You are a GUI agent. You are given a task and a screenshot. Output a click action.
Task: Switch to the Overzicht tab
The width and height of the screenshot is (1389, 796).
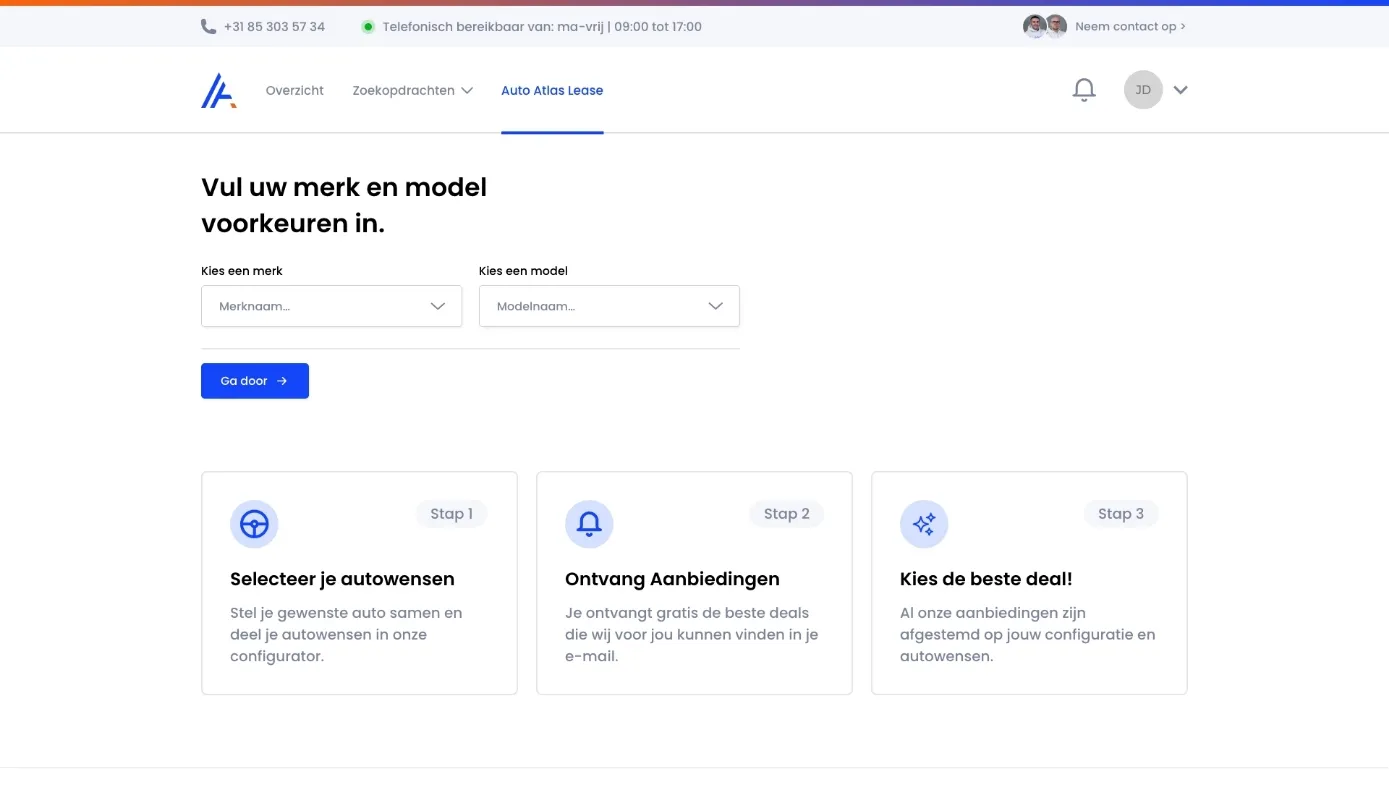[294, 90]
